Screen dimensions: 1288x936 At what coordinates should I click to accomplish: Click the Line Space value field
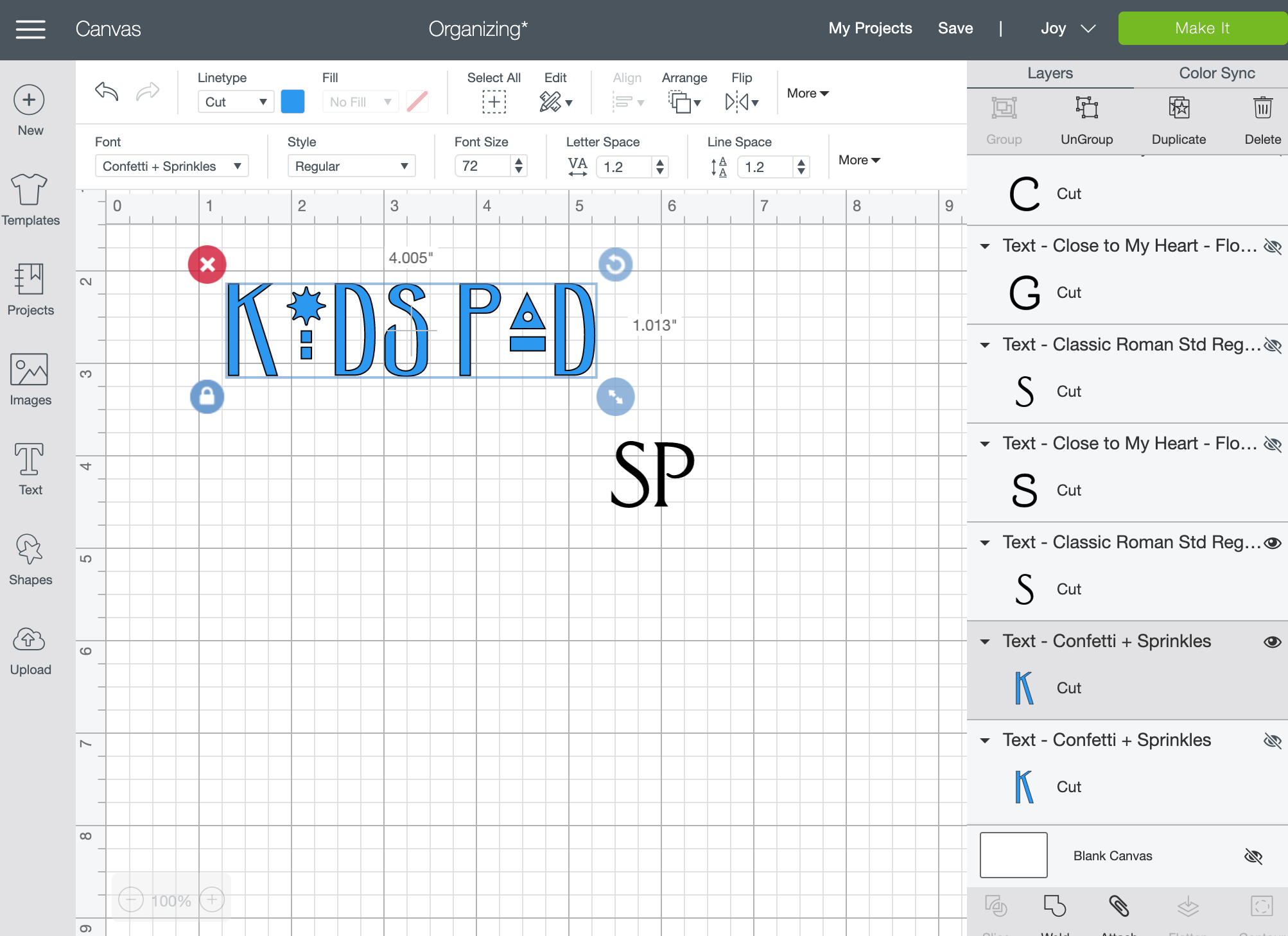coord(766,167)
